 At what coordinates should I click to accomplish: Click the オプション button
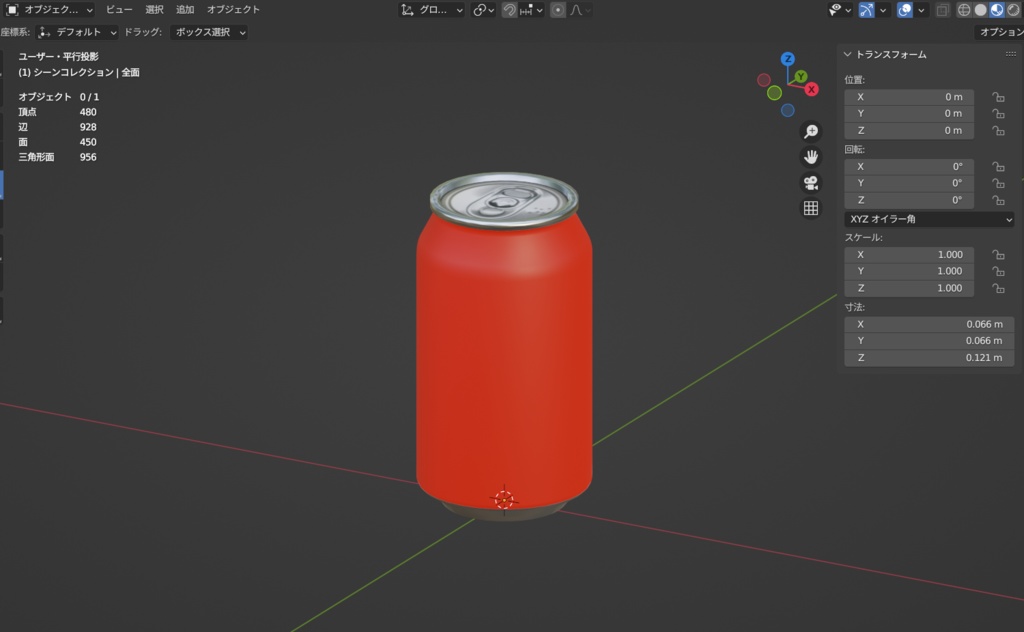pos(999,32)
